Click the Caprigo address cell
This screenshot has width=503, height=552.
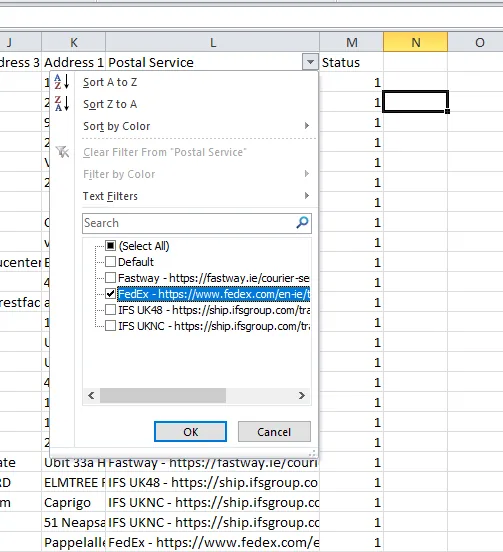click(x=74, y=502)
